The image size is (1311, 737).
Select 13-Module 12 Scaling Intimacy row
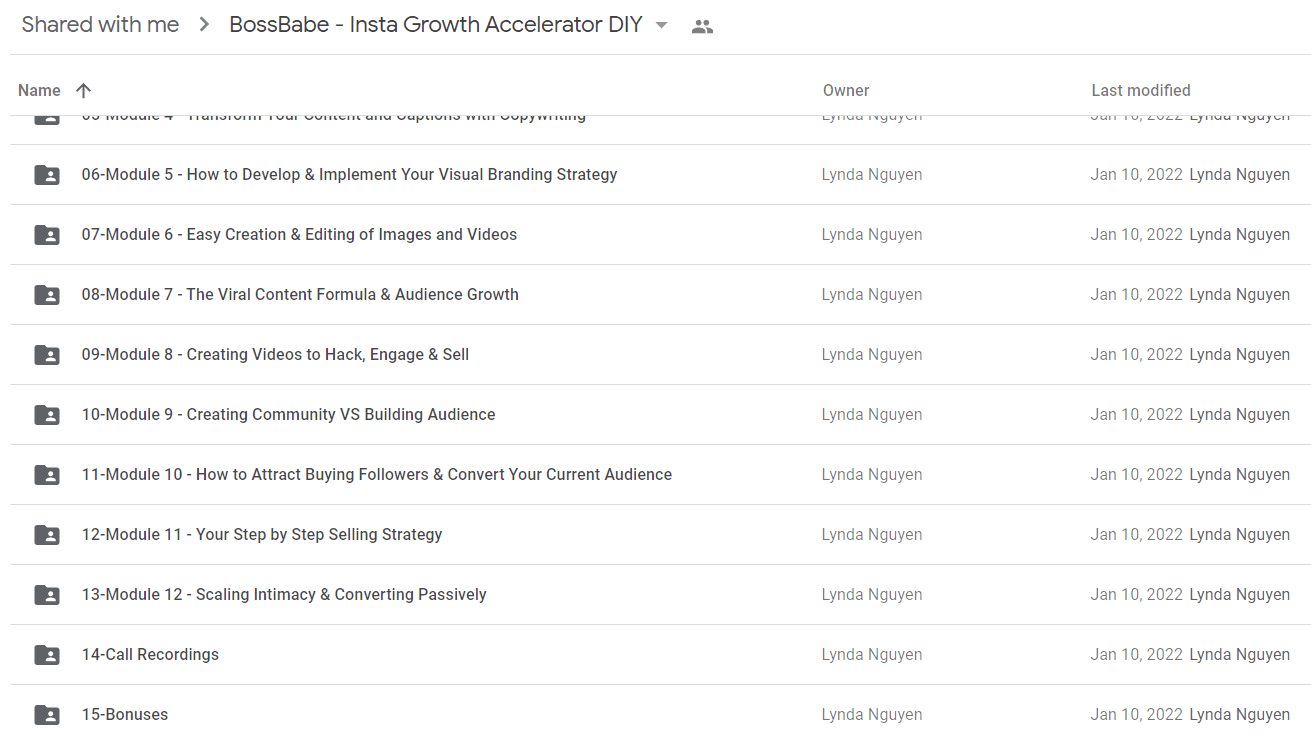[x=660, y=595]
